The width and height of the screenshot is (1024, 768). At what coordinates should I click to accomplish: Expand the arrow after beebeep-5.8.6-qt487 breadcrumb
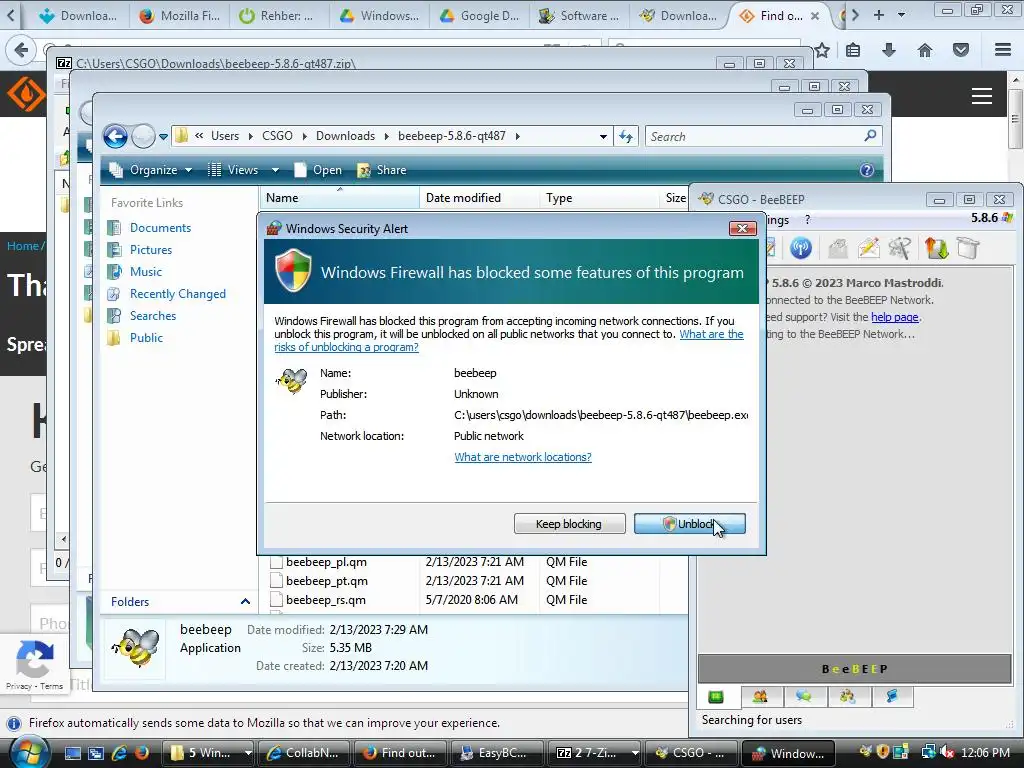(x=518, y=136)
